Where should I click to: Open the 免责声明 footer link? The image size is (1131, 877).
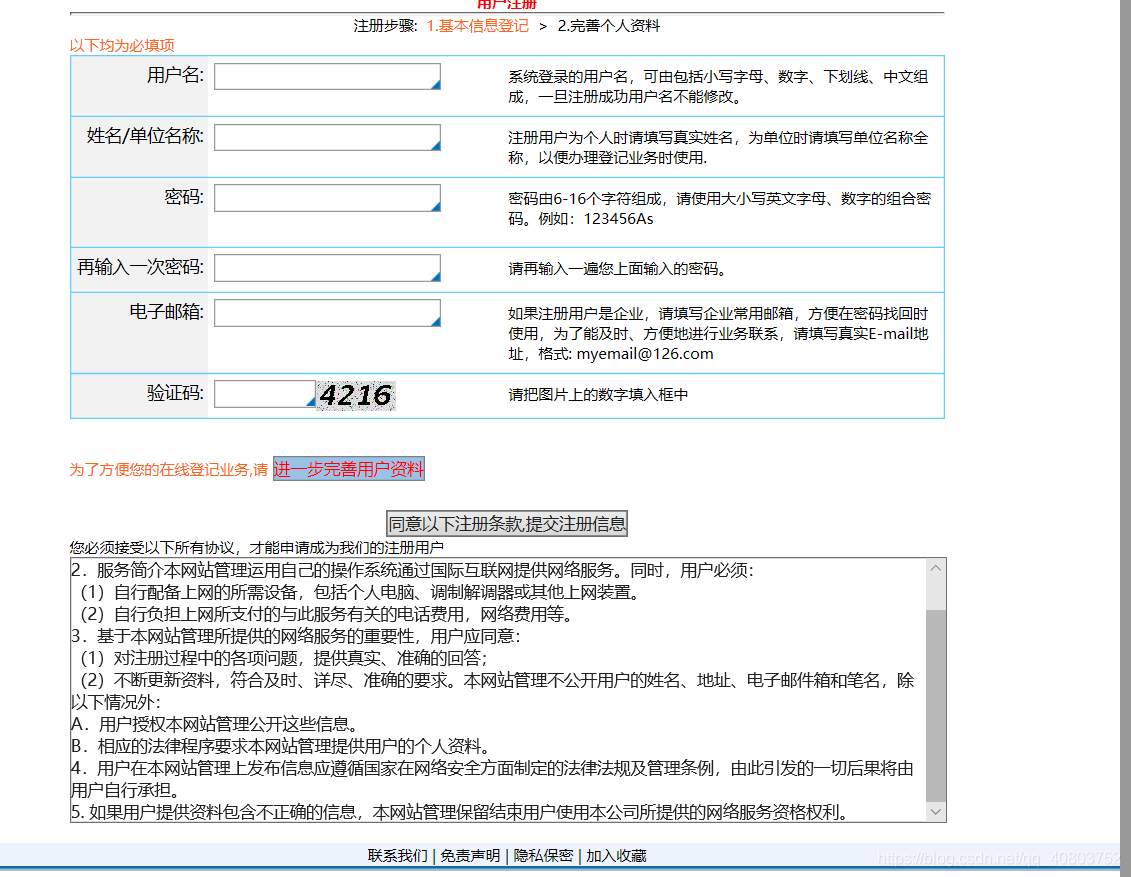pos(470,855)
